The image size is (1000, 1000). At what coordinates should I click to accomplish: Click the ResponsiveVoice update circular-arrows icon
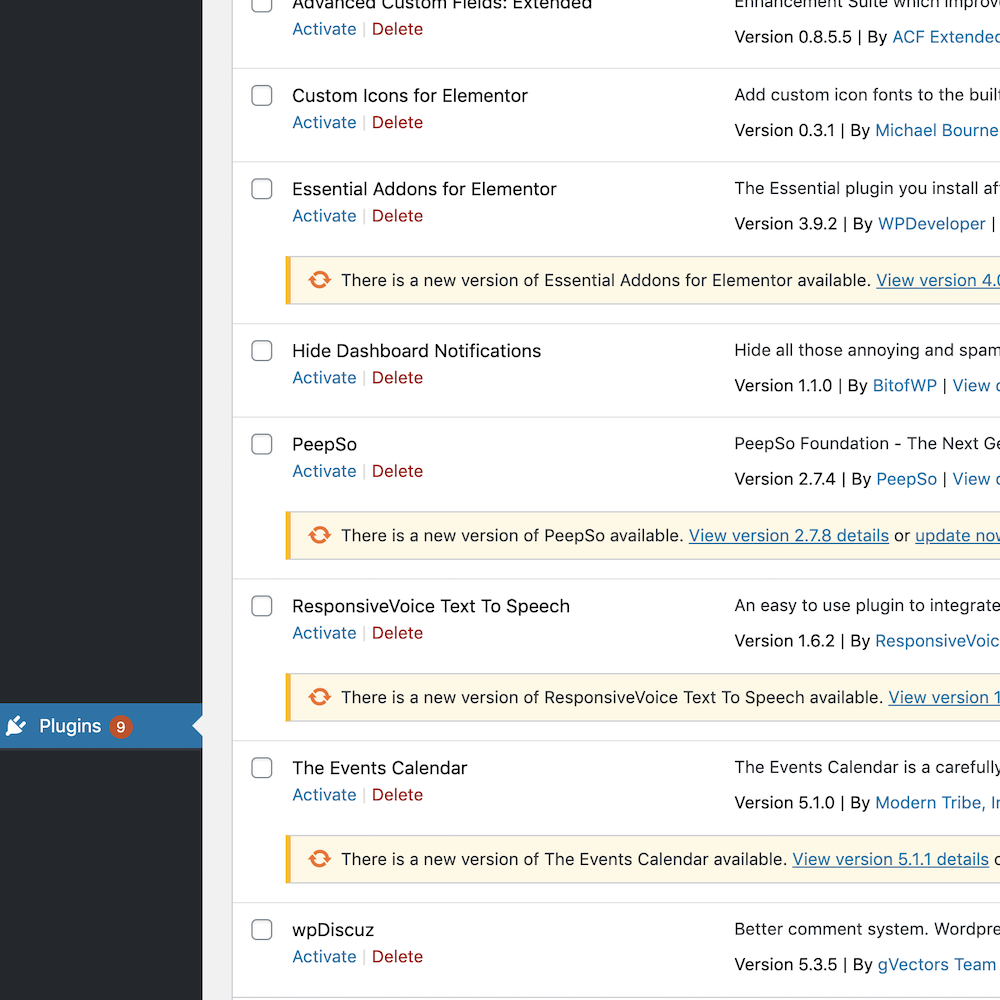(319, 697)
